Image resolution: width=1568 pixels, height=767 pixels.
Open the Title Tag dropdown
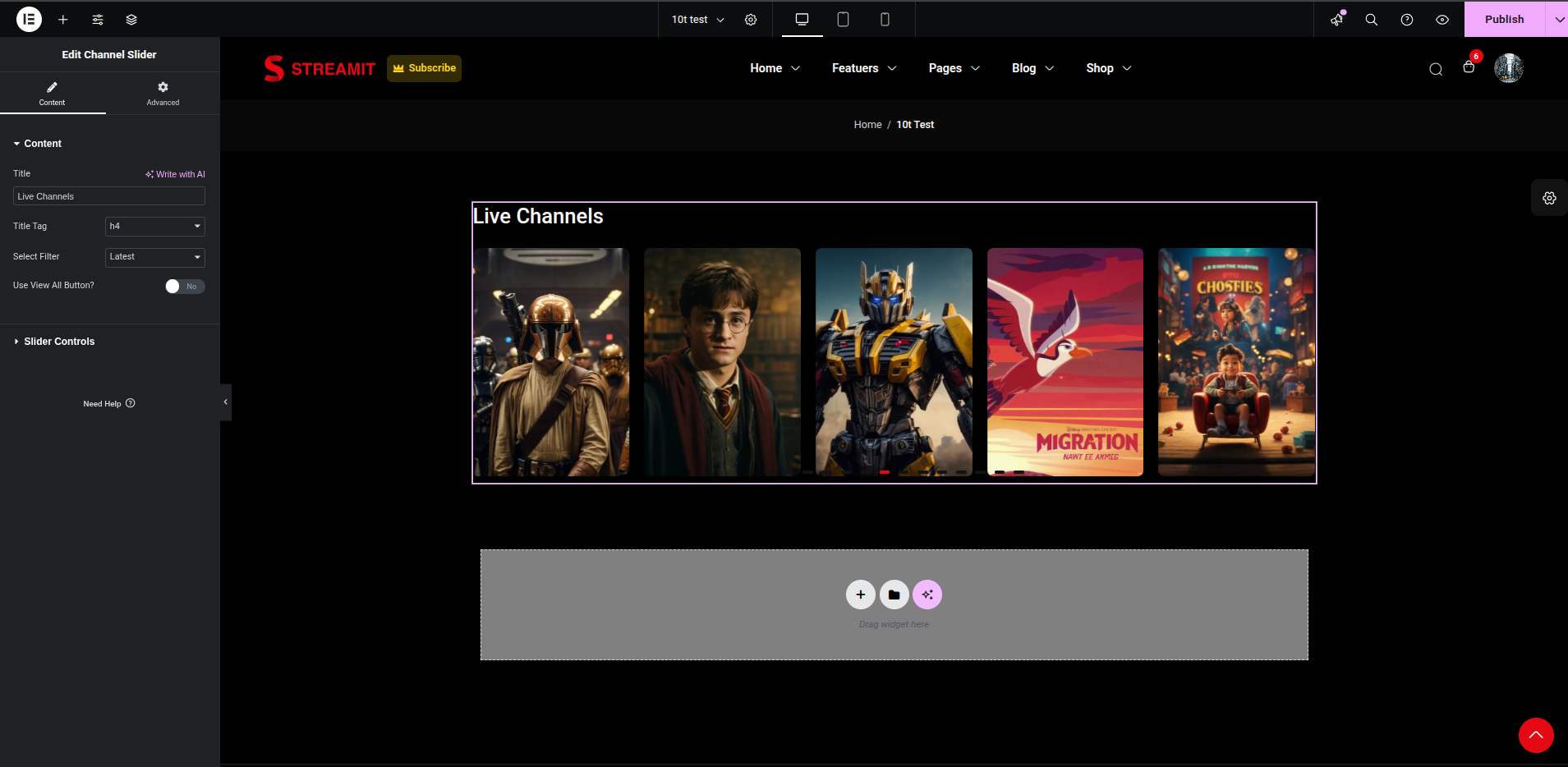pyautogui.click(x=155, y=226)
